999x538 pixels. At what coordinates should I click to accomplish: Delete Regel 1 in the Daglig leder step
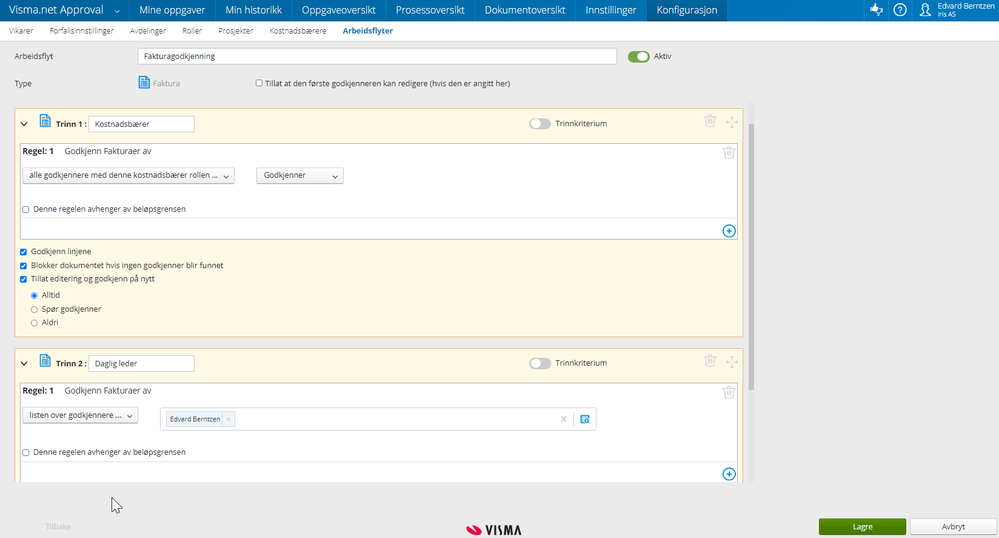pos(729,393)
